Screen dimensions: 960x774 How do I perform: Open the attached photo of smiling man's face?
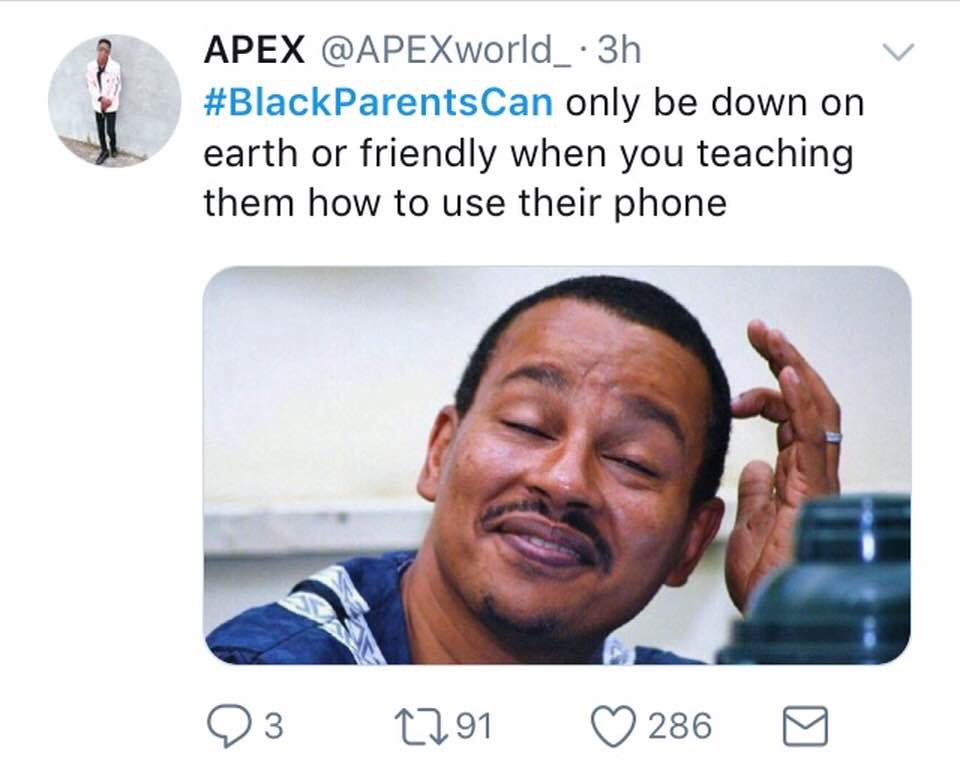pyautogui.click(x=557, y=465)
